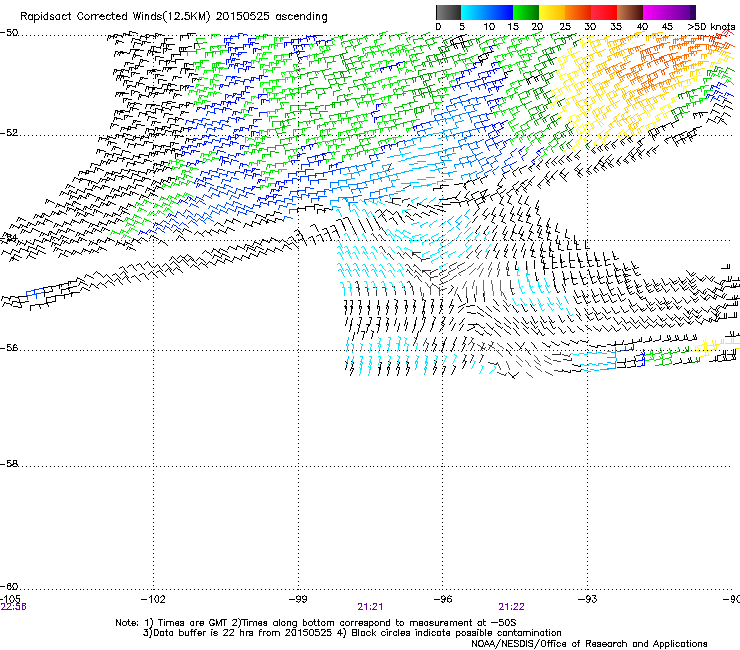This screenshot has height=650, width=740.
Task: Click the 'NOAA/NESDIS/Office of Research and Applications' credit
Action: click(x=589, y=644)
